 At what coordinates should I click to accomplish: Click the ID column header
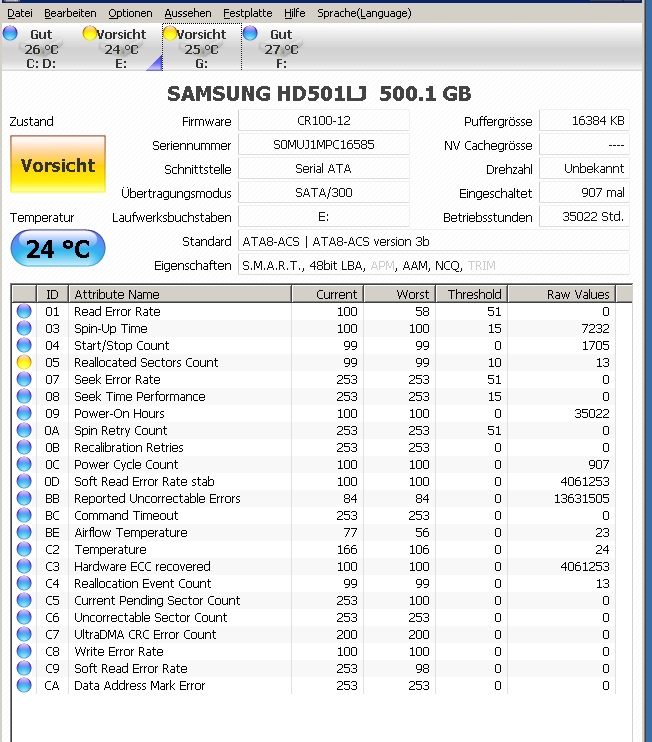pyautogui.click(x=52, y=294)
